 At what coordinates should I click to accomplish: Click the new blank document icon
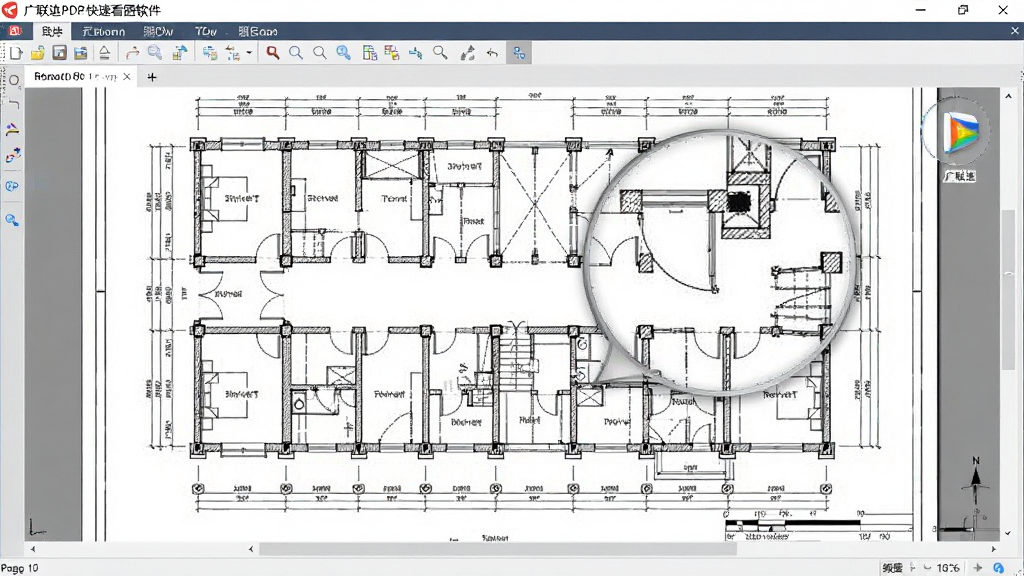[16, 53]
